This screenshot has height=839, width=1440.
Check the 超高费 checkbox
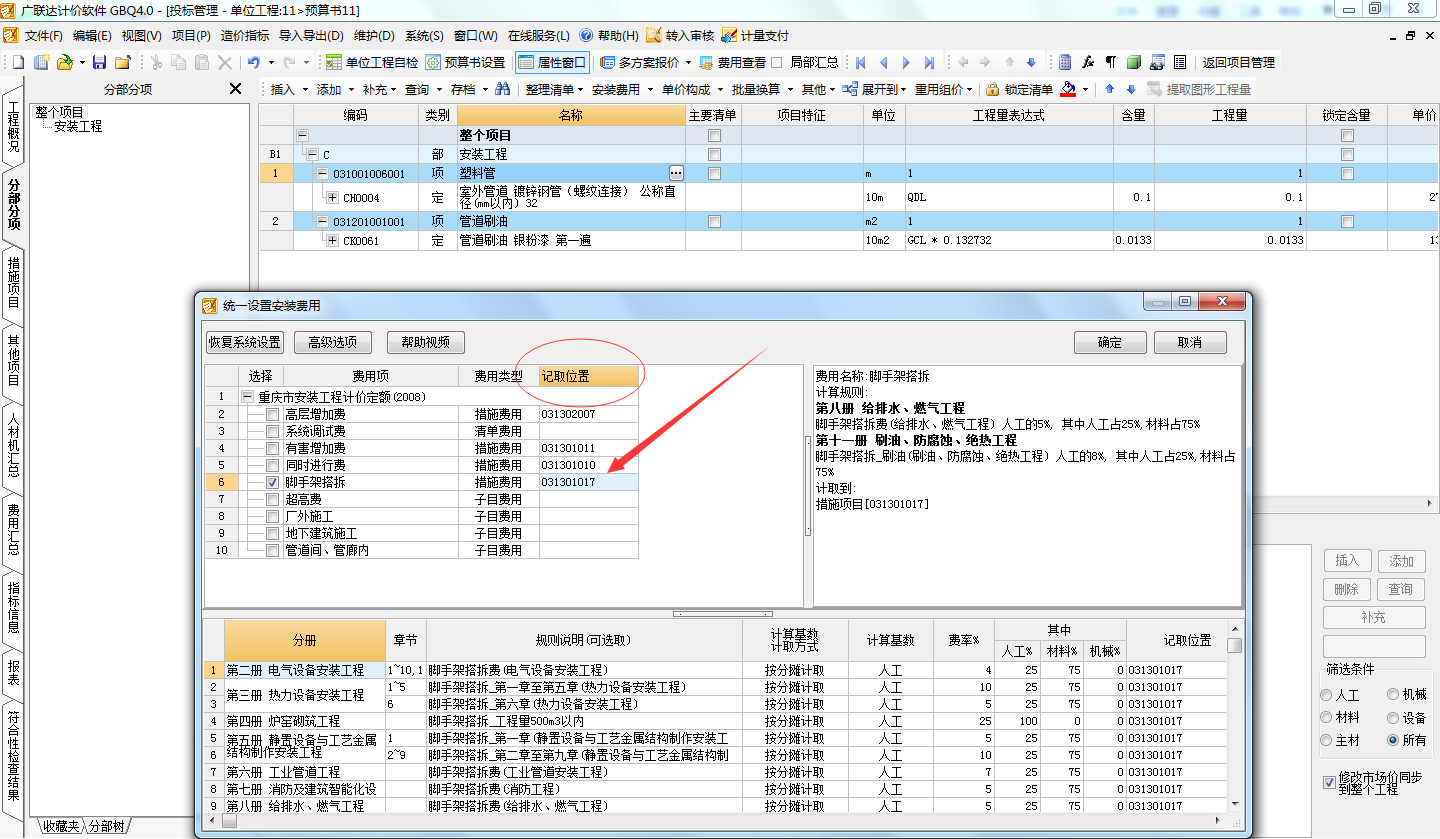click(272, 499)
